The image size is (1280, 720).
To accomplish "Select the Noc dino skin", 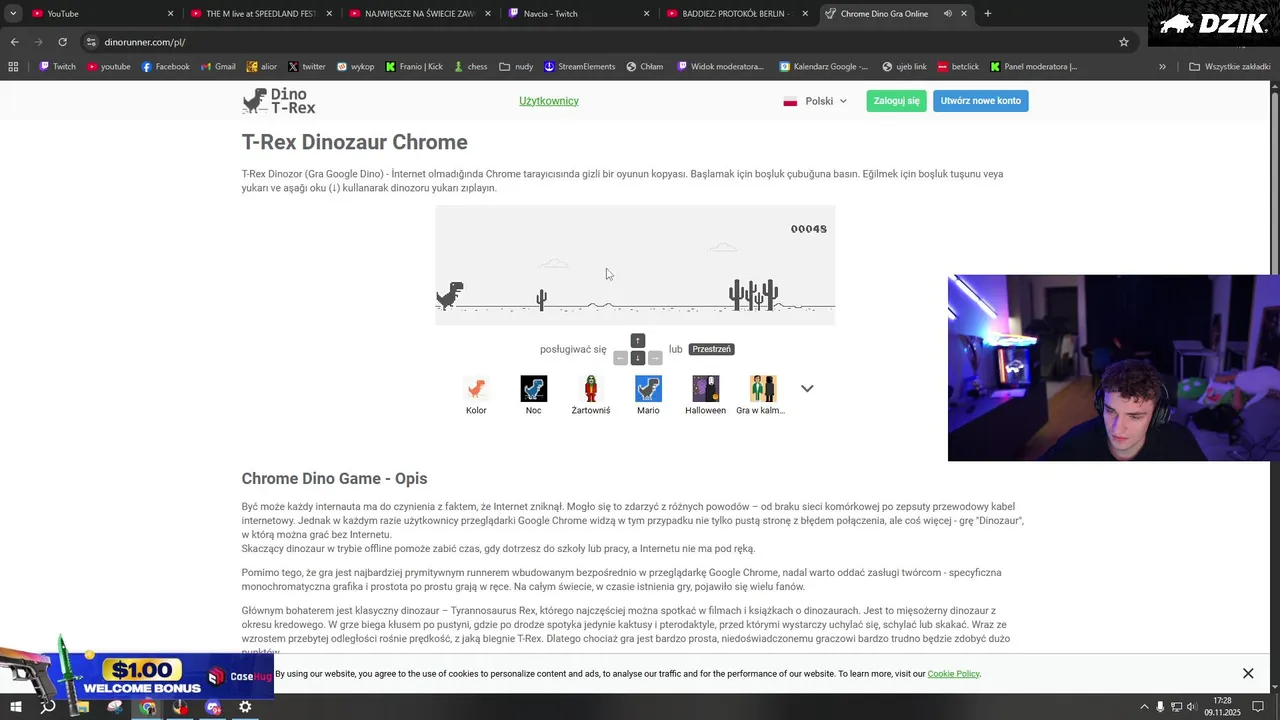I will 533,395.
